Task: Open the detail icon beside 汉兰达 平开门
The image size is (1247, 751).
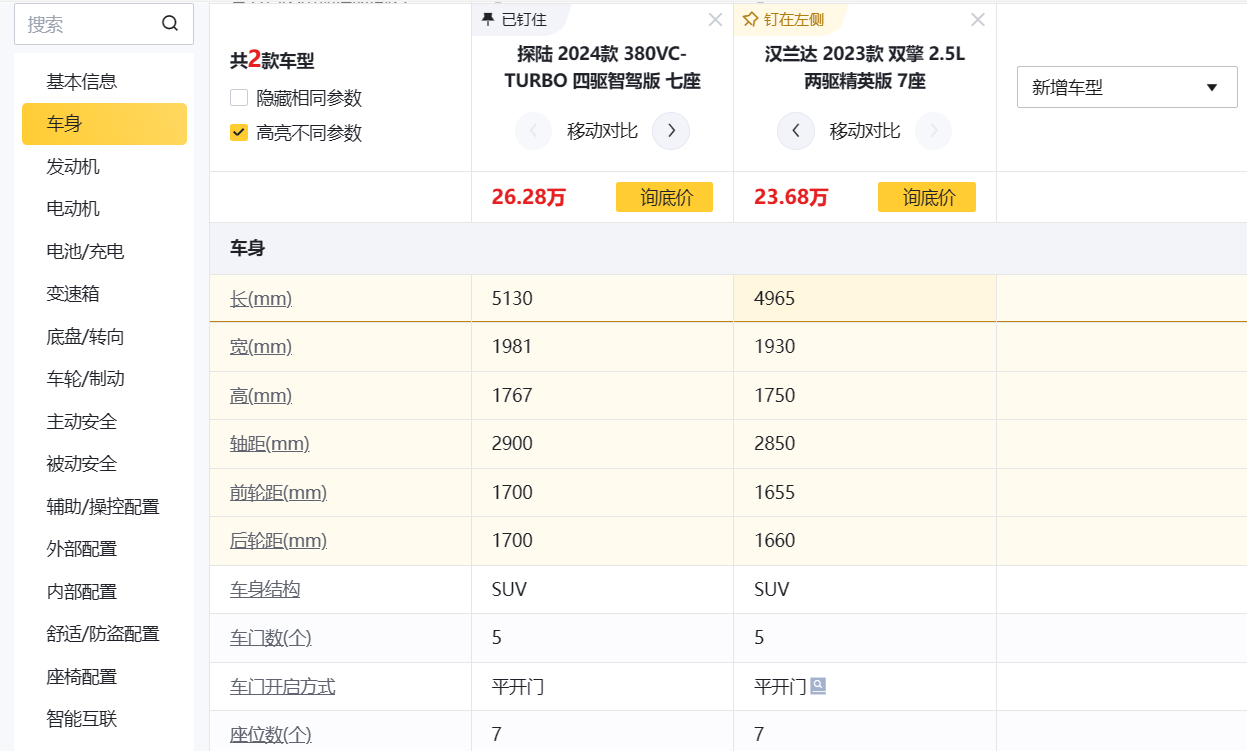Action: click(818, 686)
